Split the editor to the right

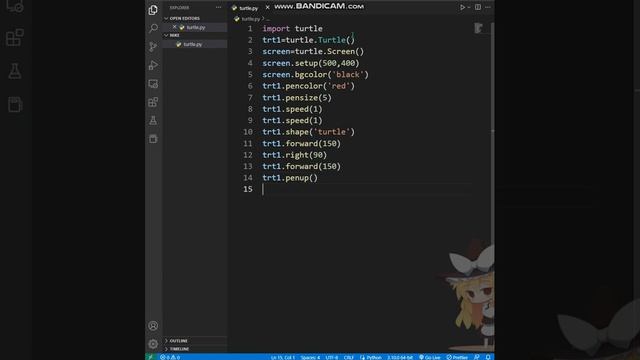(478, 7)
